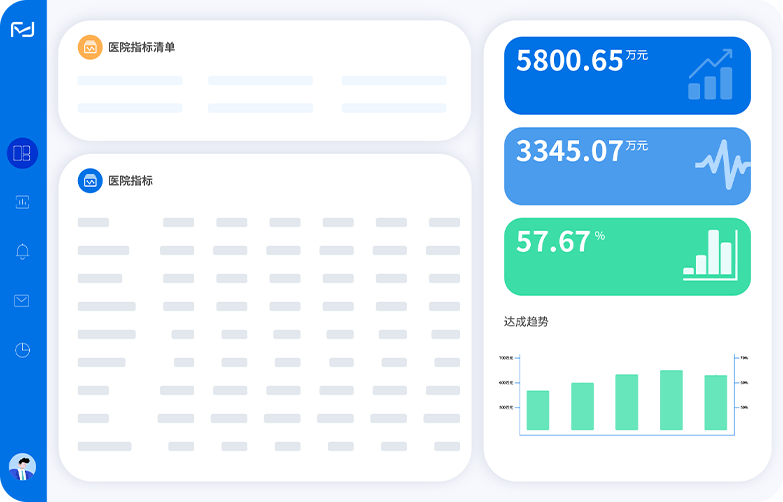This screenshot has height=502, width=783.
Task: Click the blue 医院指标 panel icon
Action: tap(90, 181)
